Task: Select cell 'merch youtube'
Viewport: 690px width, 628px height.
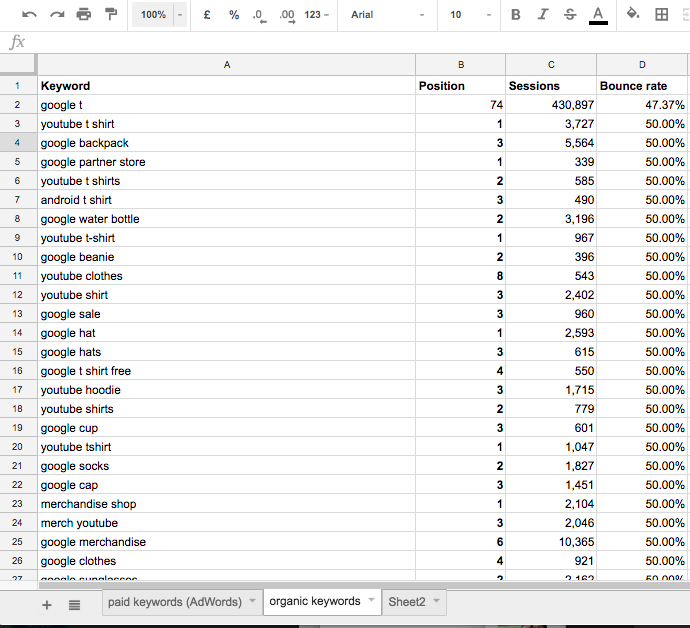Action: [227, 523]
